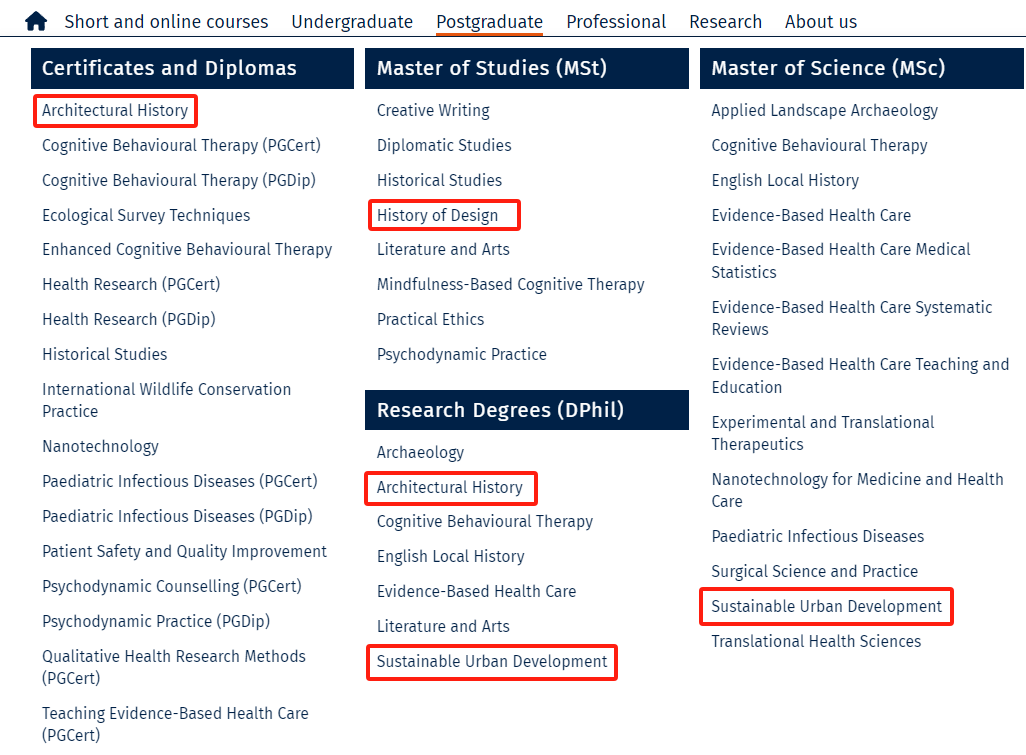Open the Nanotechnology certificate link
The width and height of the screenshot is (1026, 755).
pyautogui.click(x=101, y=447)
